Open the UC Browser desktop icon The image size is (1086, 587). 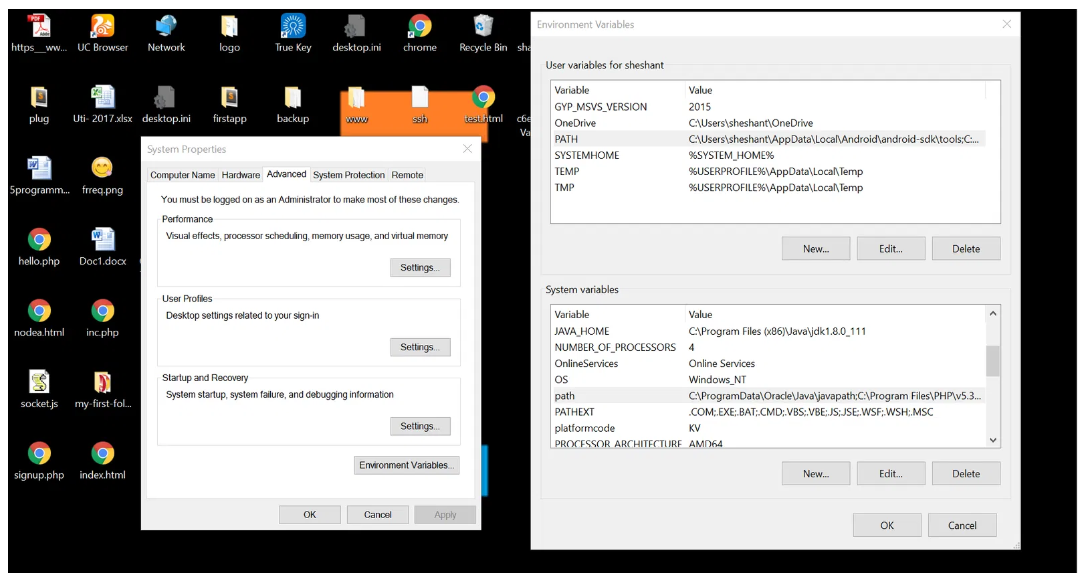click(102, 28)
